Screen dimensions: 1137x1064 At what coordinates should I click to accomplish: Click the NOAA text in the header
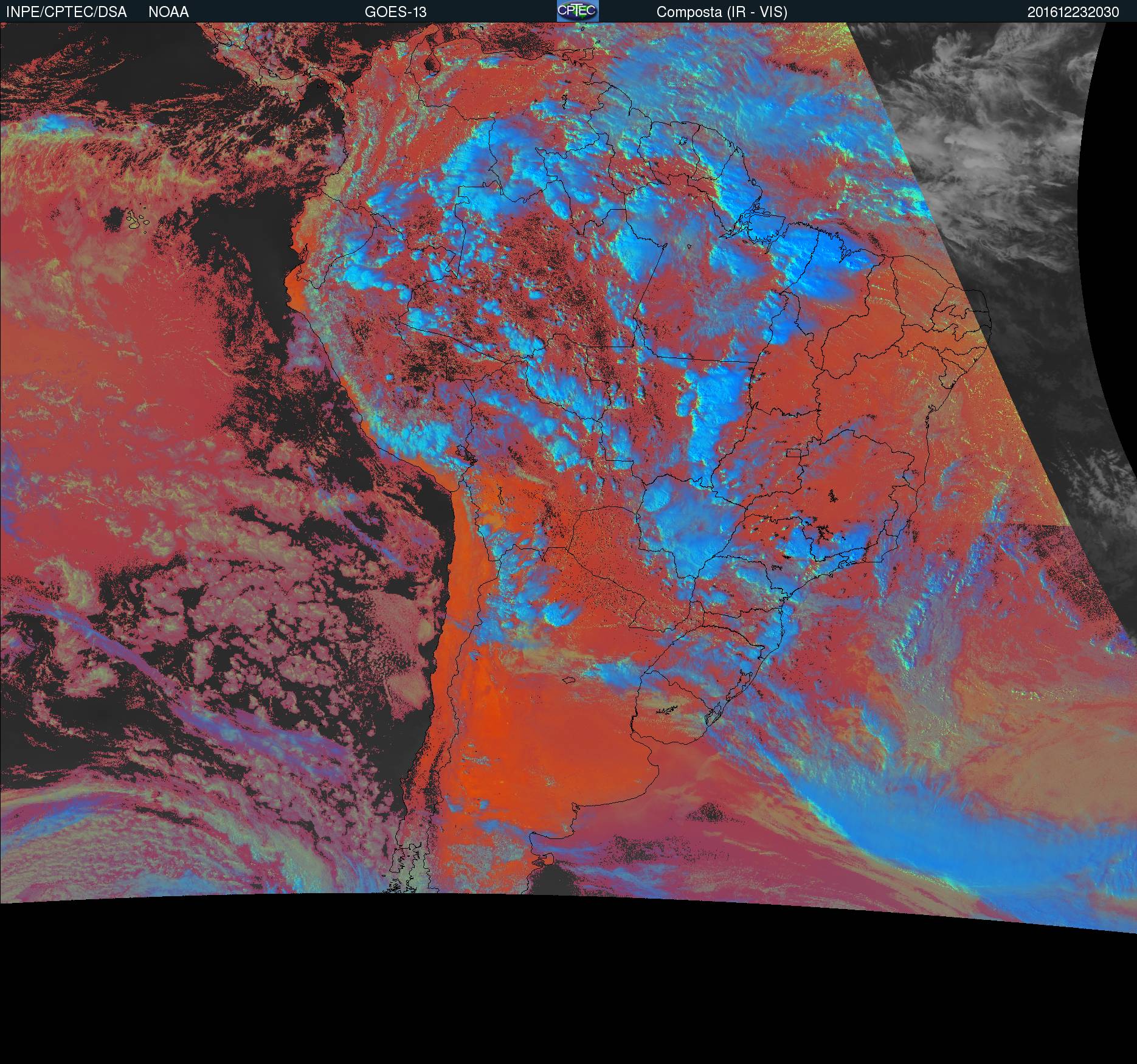(168, 12)
